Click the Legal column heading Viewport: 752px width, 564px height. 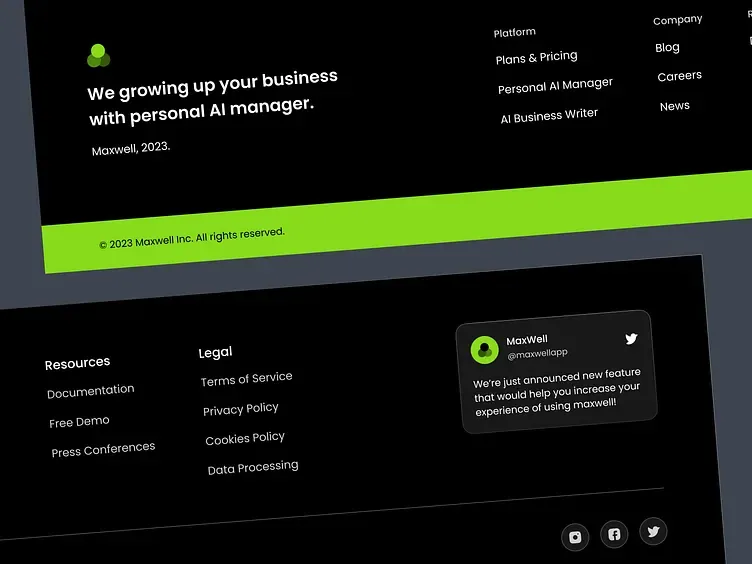pos(215,352)
